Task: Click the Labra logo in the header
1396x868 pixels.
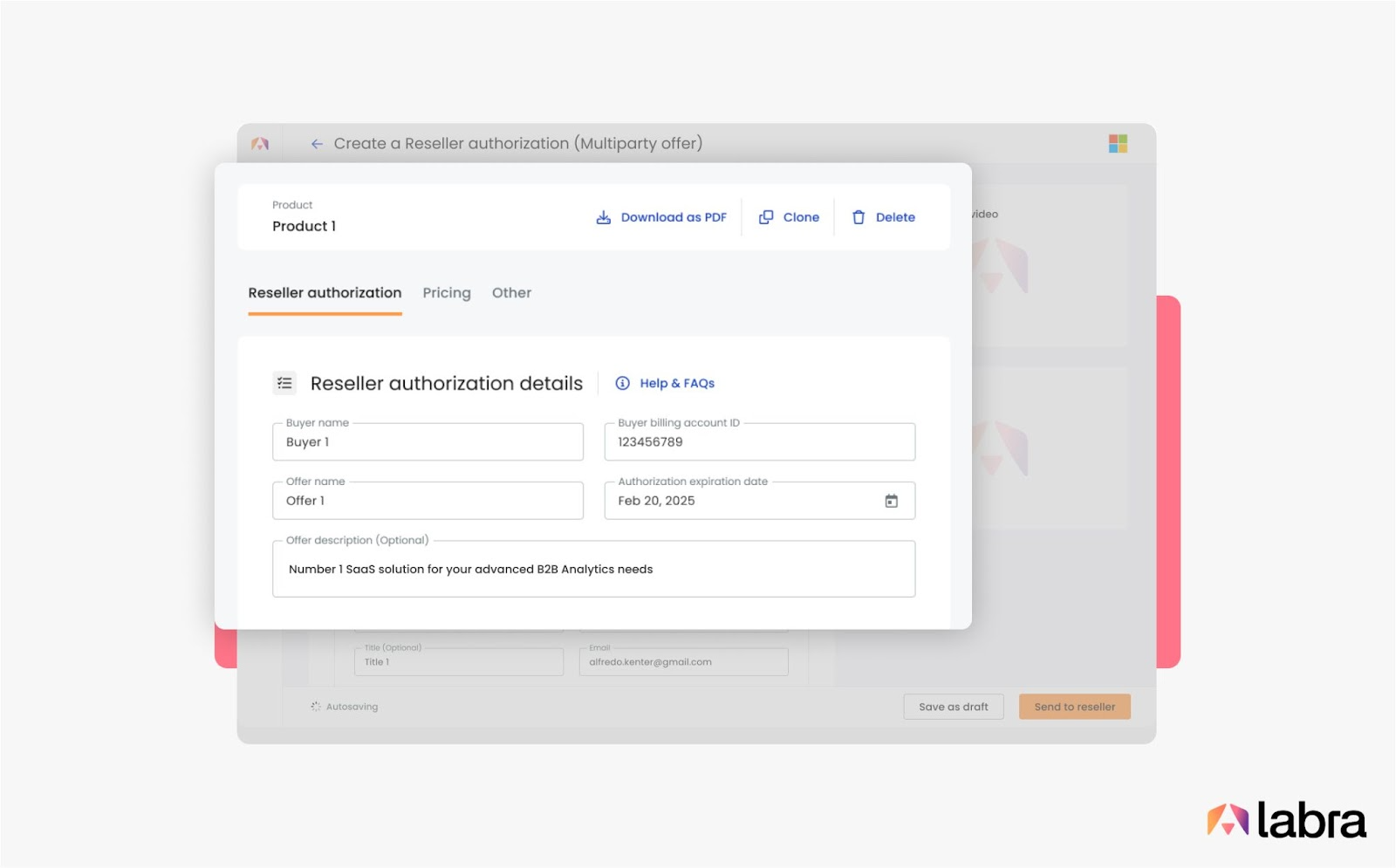Action: [260, 144]
